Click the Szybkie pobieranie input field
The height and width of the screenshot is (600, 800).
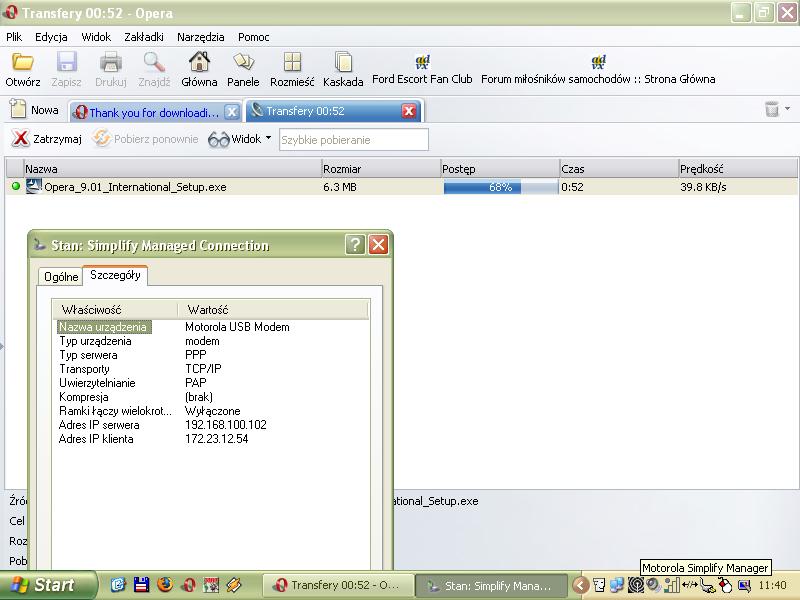(353, 140)
